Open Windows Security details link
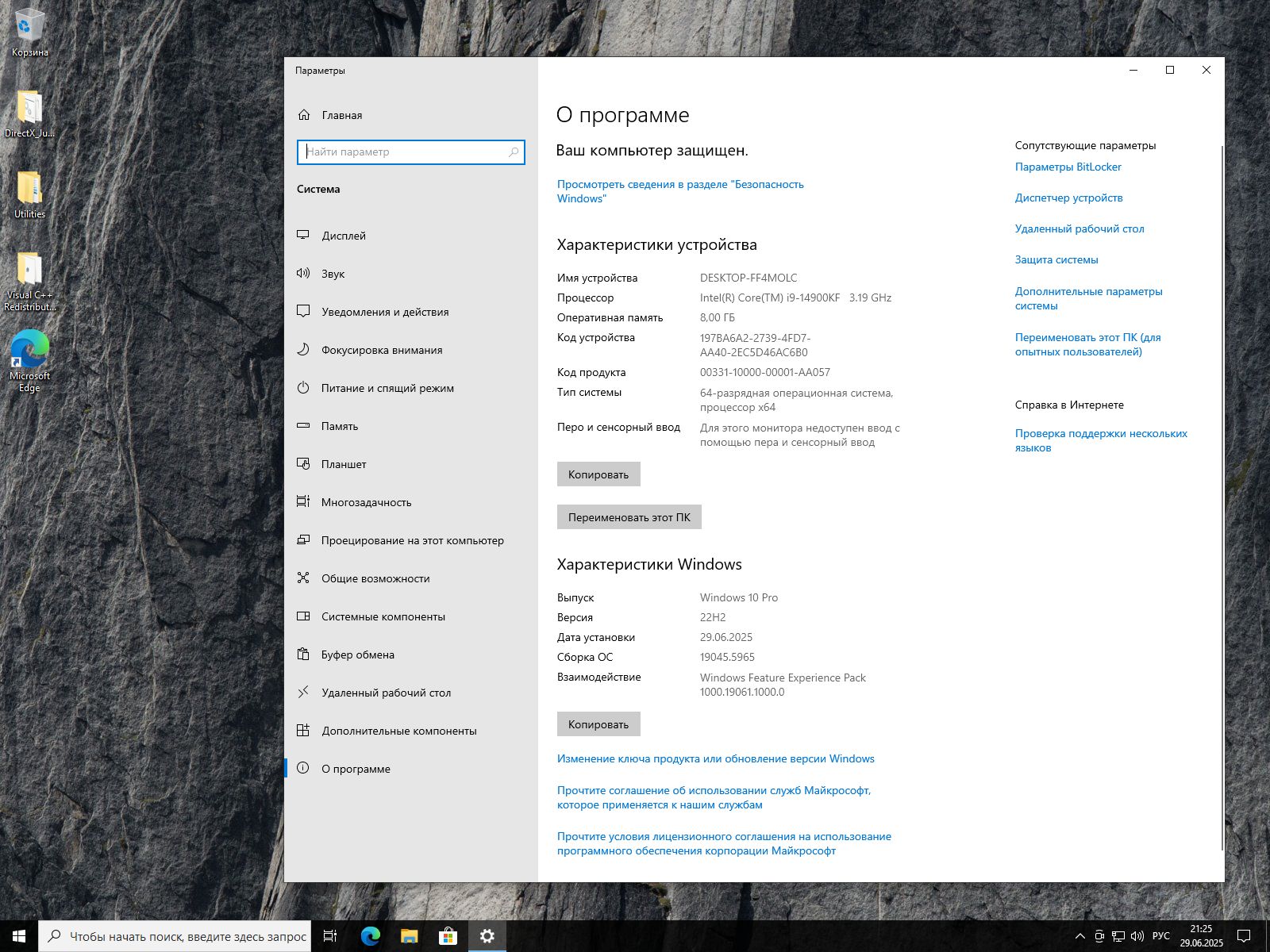 pos(680,191)
